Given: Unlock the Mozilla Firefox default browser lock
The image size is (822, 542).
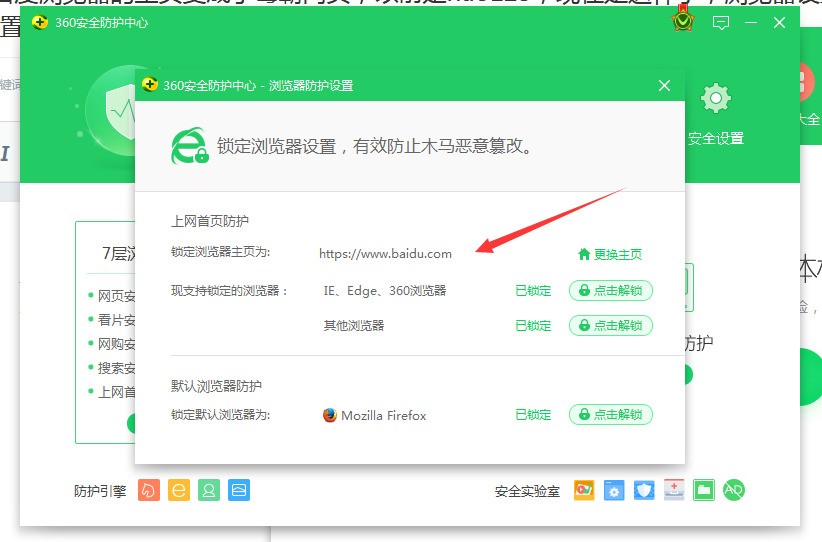Looking at the screenshot, I should pos(611,415).
